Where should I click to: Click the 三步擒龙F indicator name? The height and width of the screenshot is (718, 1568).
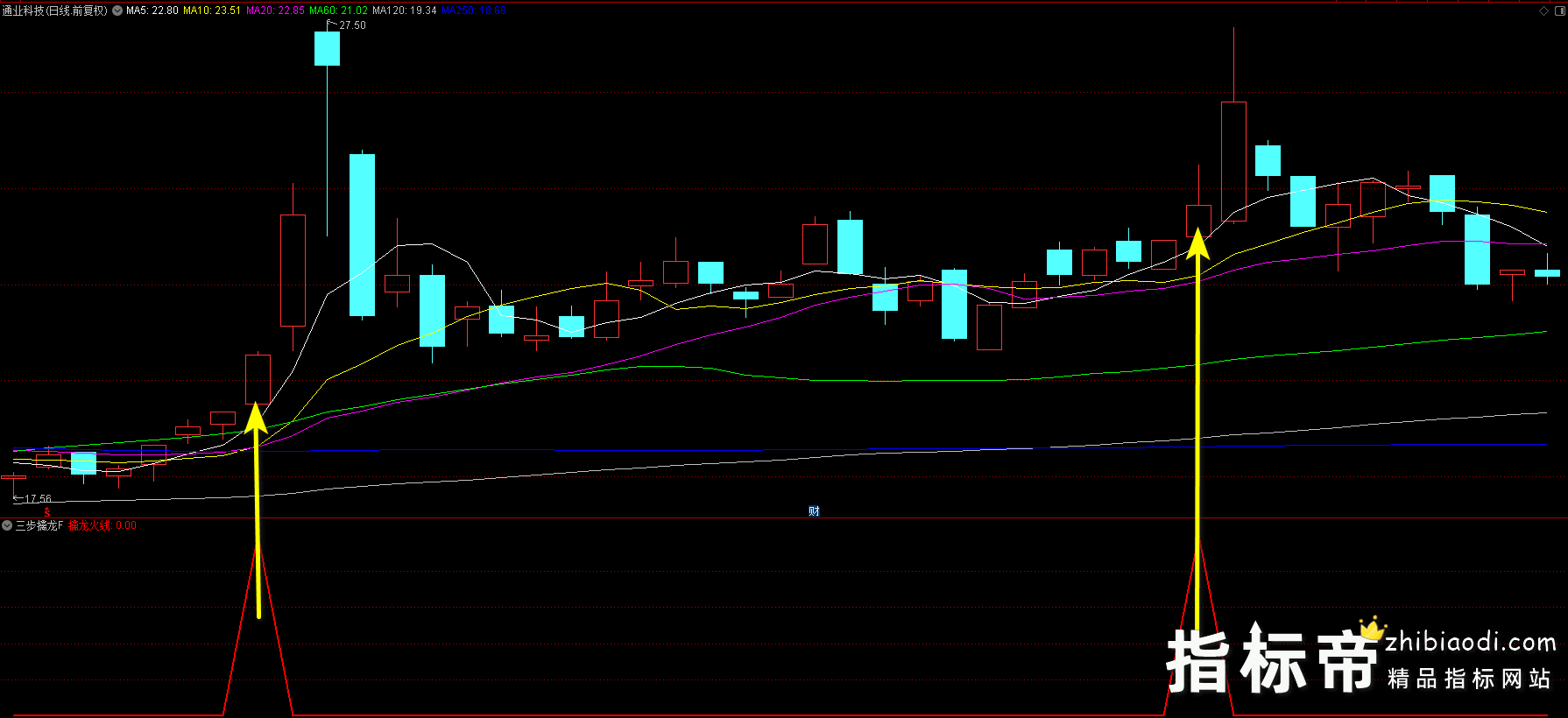point(39,525)
